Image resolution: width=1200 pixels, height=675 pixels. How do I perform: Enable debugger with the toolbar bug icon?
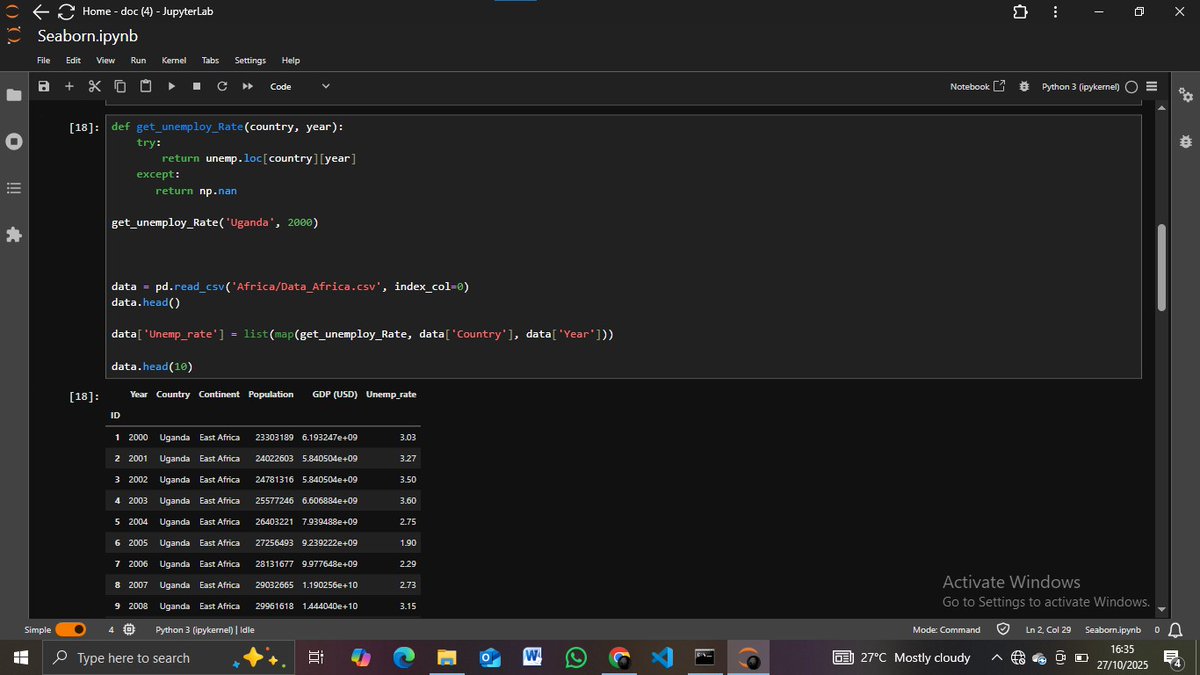pyautogui.click(x=1024, y=86)
